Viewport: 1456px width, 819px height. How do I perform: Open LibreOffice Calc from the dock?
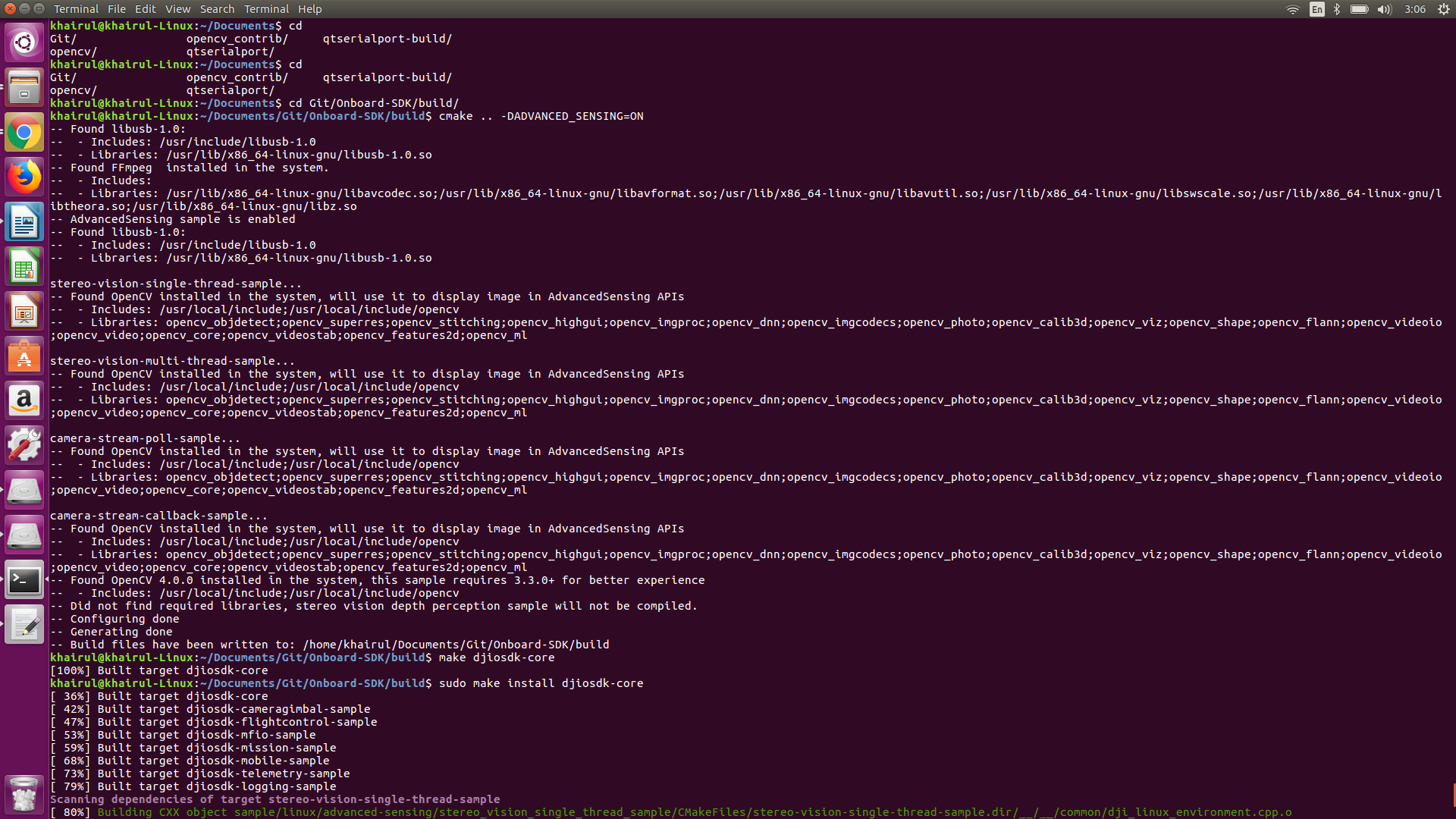point(24,266)
